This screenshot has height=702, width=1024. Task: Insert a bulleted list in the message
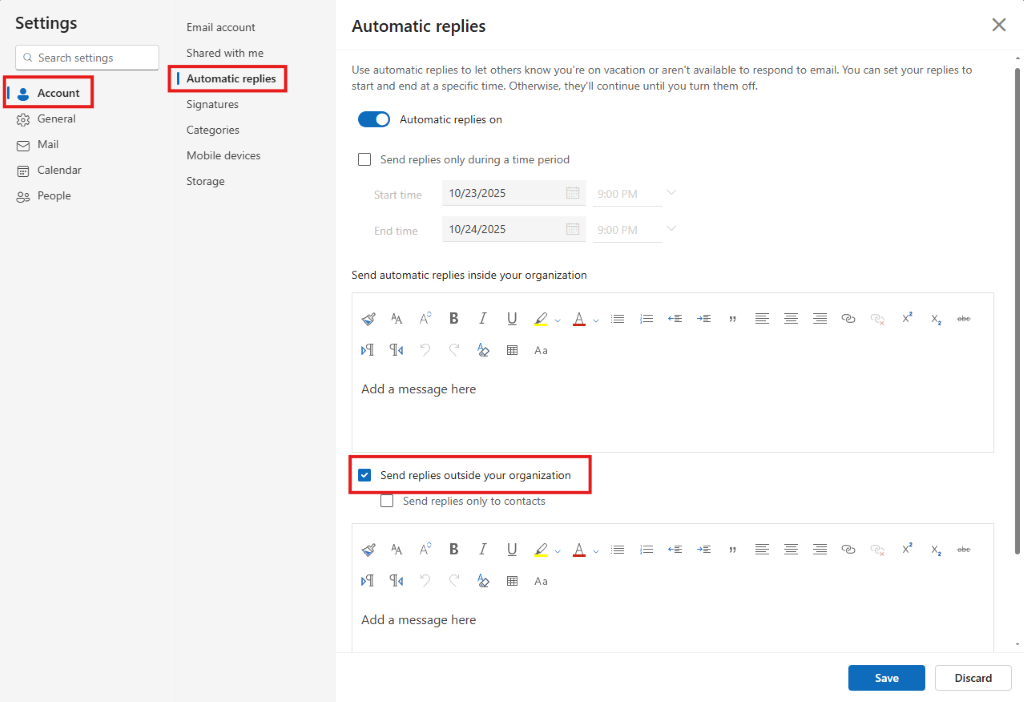pos(617,318)
